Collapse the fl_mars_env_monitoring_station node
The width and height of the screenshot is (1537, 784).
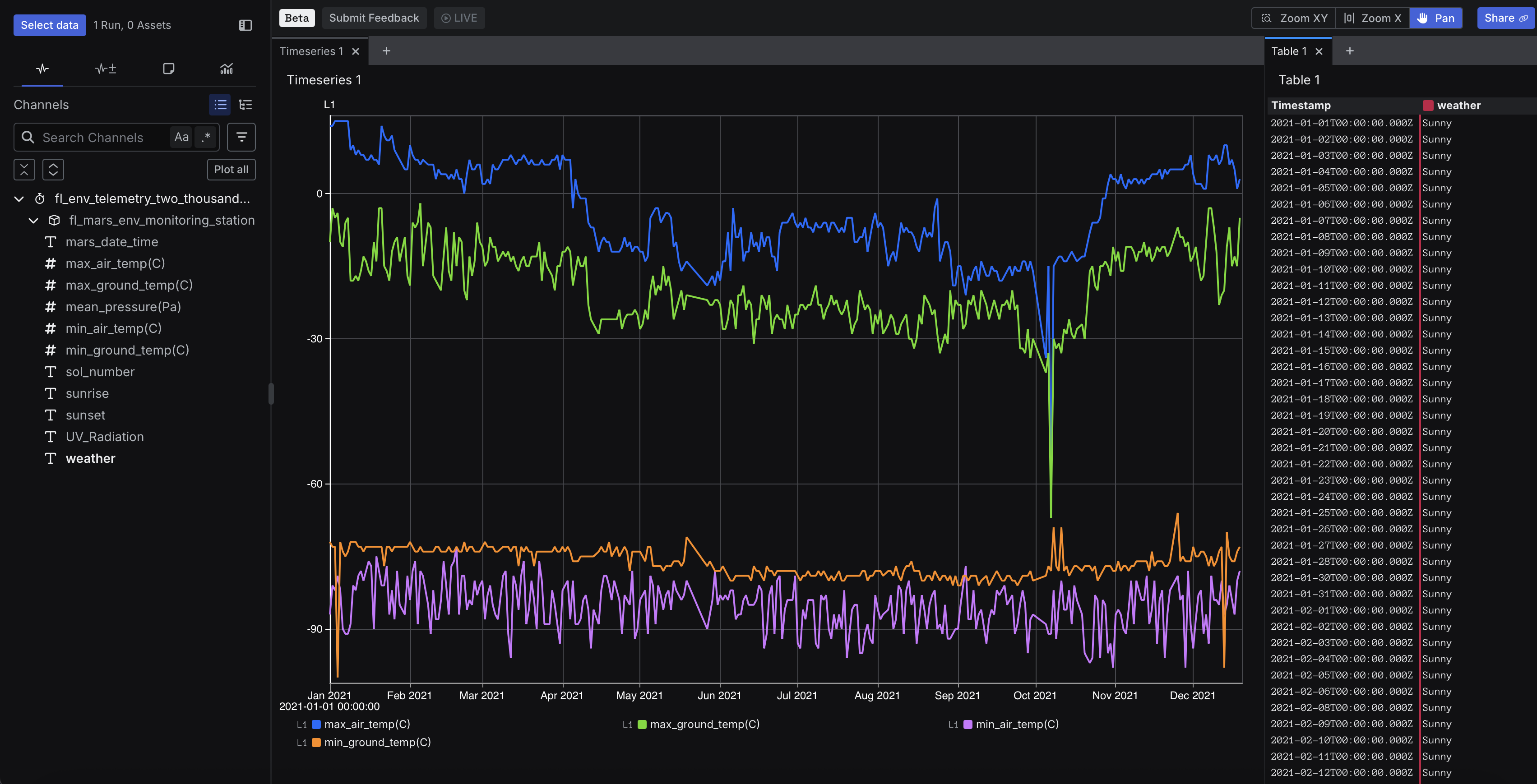(x=33, y=220)
